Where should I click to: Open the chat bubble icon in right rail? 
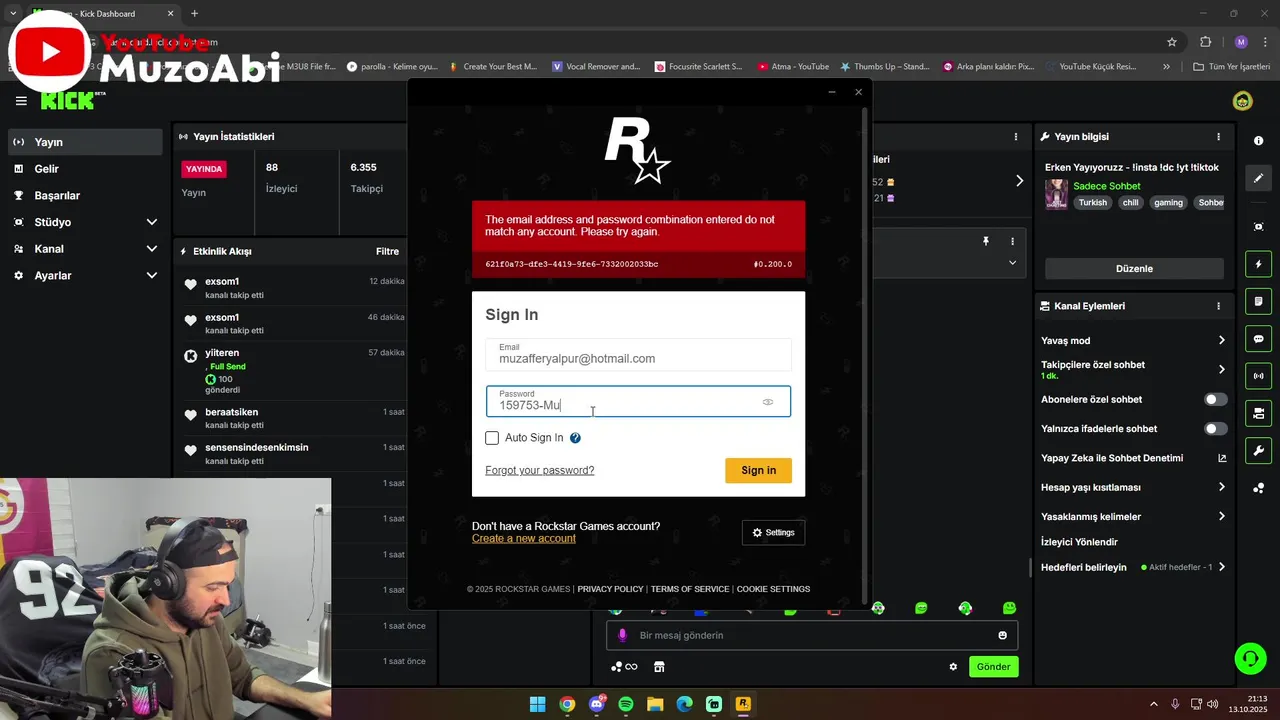pyautogui.click(x=1258, y=339)
